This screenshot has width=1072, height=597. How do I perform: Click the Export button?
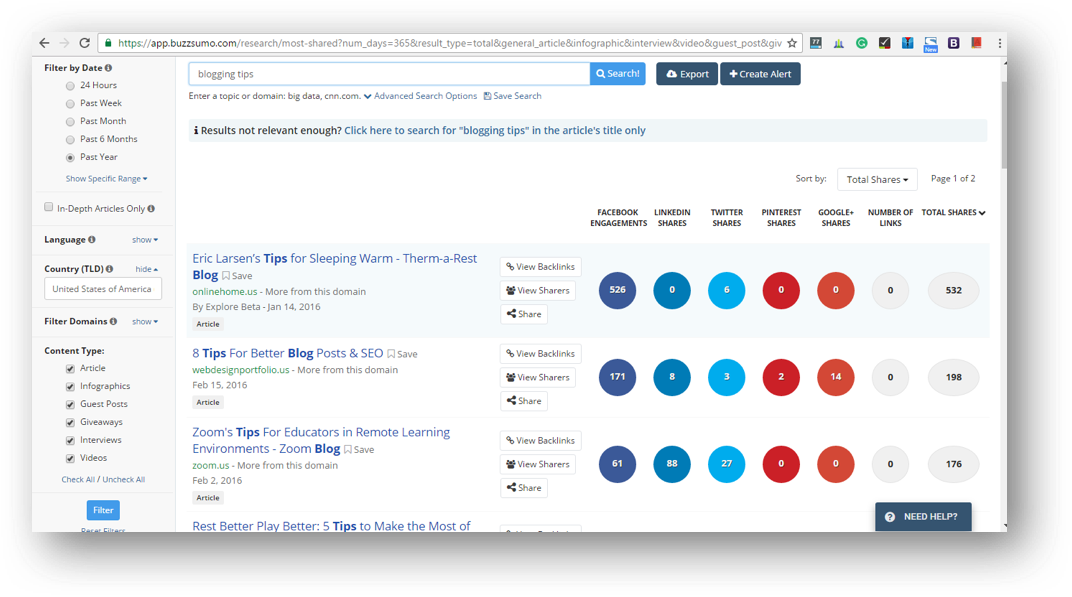686,74
